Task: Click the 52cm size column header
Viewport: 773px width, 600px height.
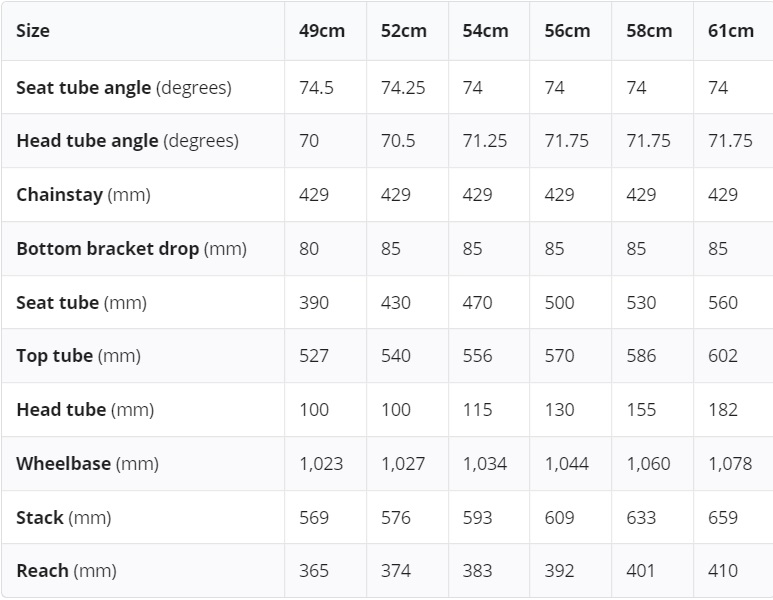Action: (x=403, y=31)
